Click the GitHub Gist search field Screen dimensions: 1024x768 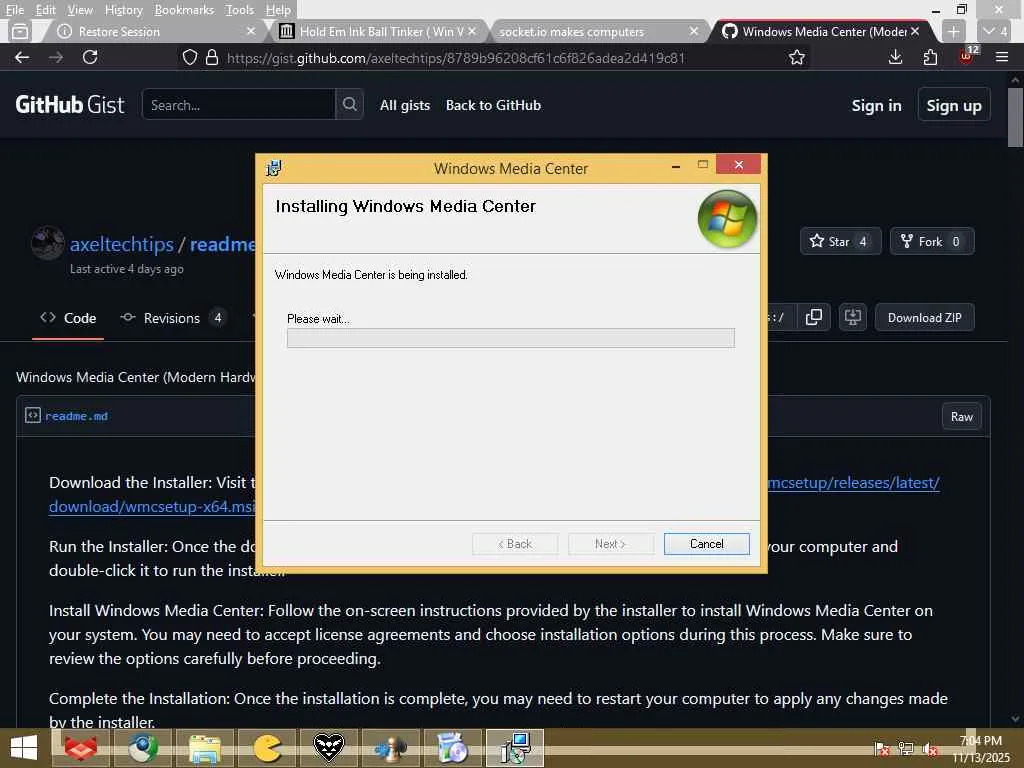pos(238,104)
